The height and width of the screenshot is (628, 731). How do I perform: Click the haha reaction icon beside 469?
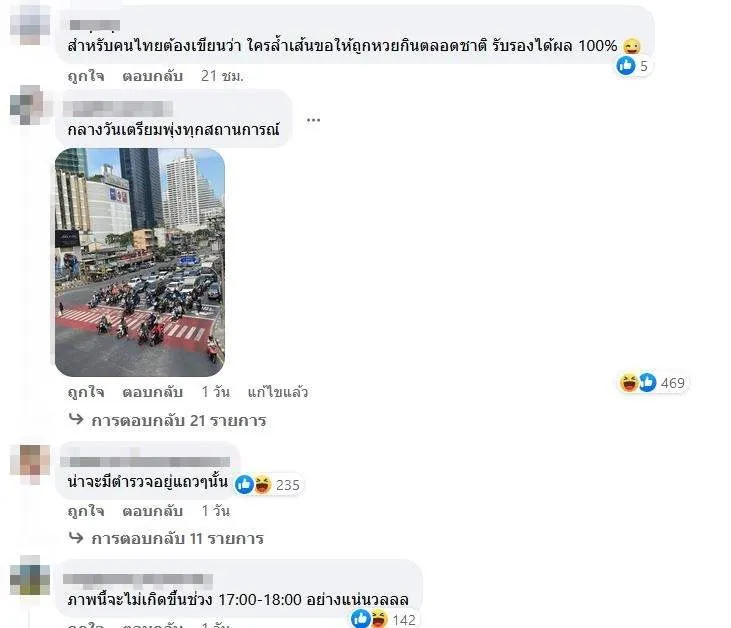[x=629, y=382]
